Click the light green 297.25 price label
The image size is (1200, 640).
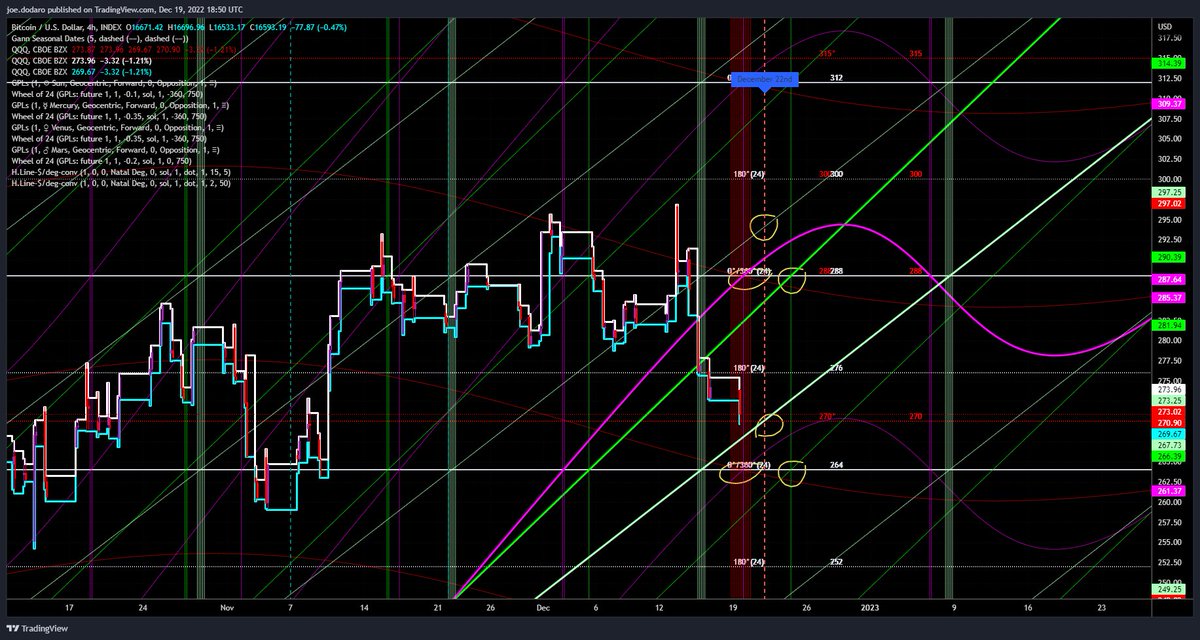(1170, 191)
